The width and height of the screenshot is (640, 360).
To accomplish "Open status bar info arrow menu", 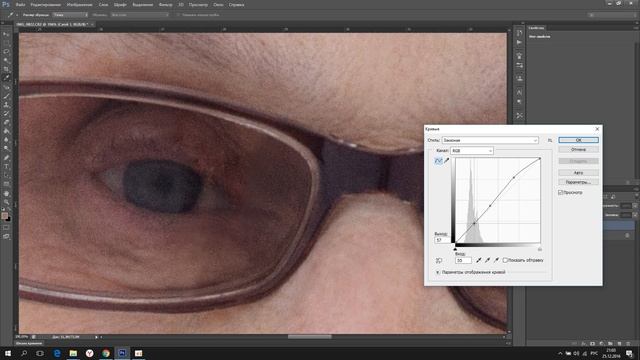I will pyautogui.click(x=96, y=337).
